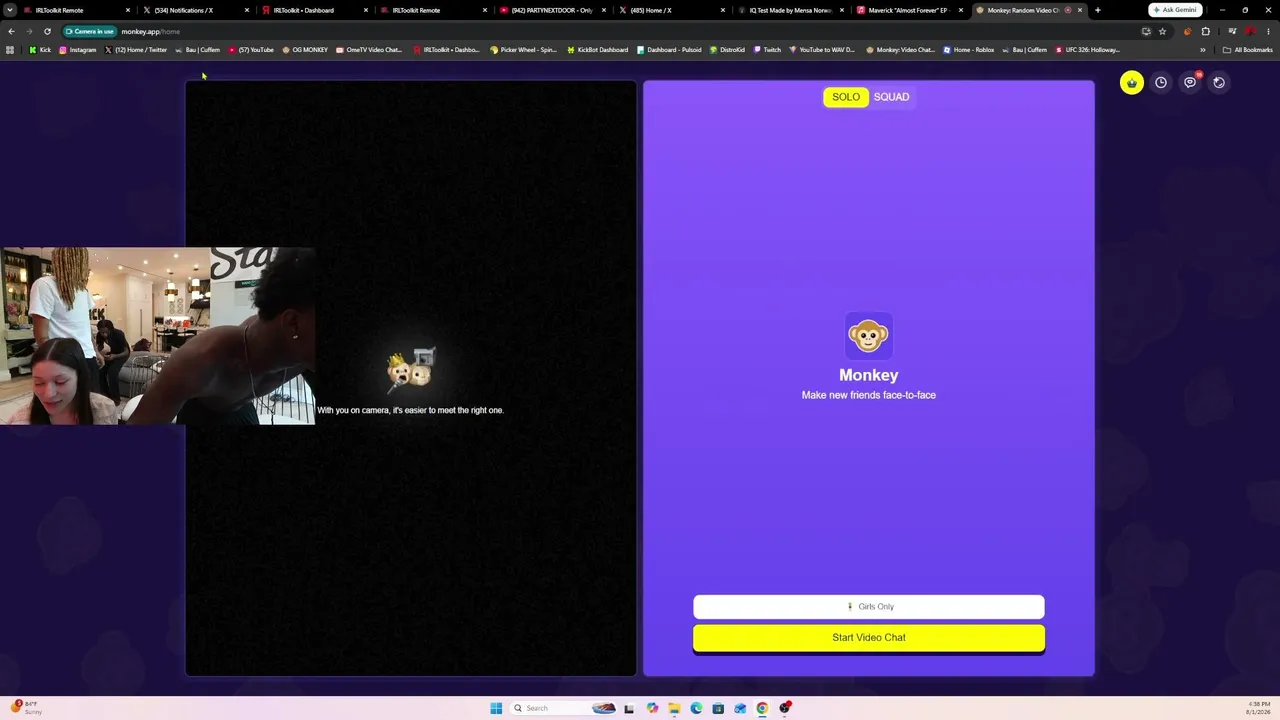The height and width of the screenshot is (720, 1280).
Task: Switch to the Maverick "Almost Forever" EP tab
Action: tap(909, 10)
